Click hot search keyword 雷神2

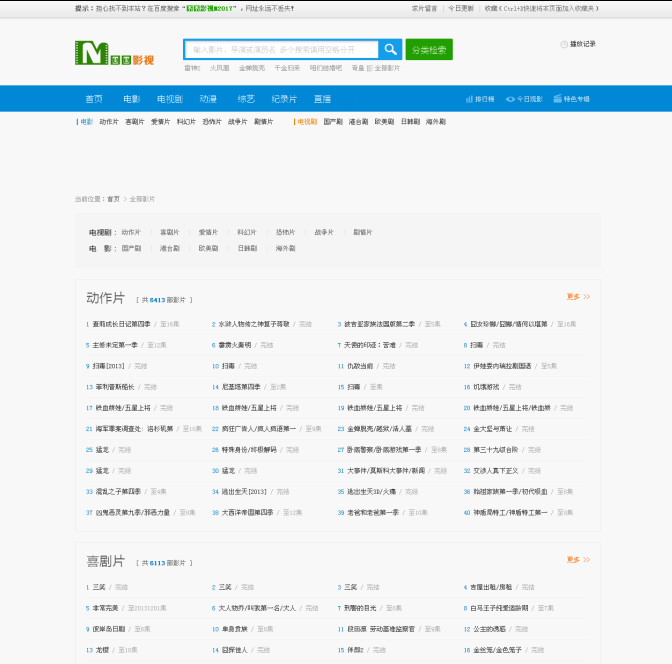pyautogui.click(x=192, y=68)
